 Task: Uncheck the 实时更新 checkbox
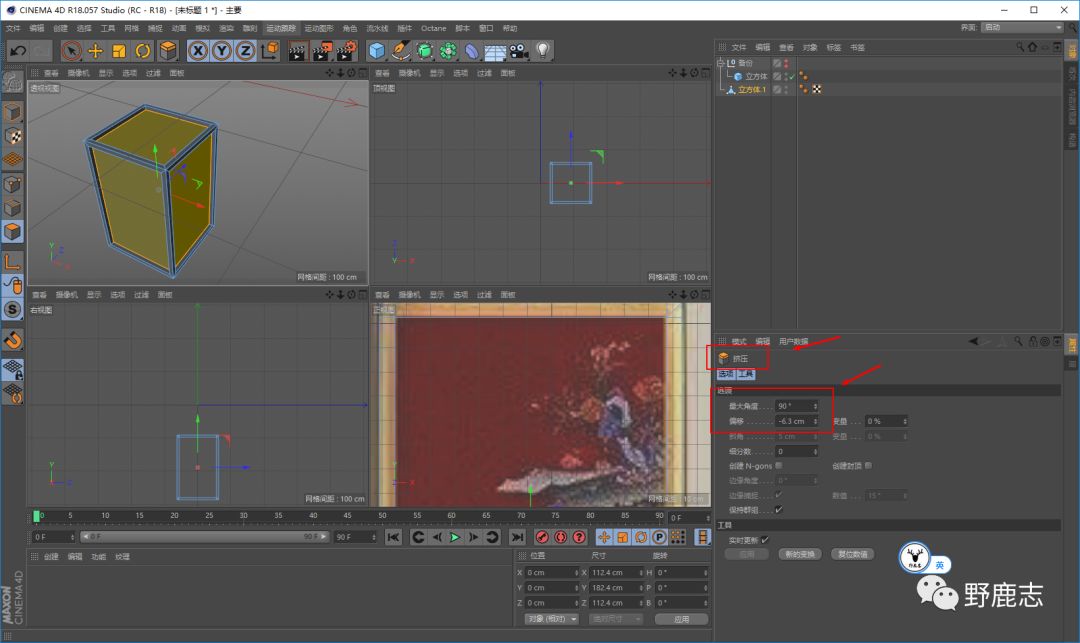pos(765,540)
